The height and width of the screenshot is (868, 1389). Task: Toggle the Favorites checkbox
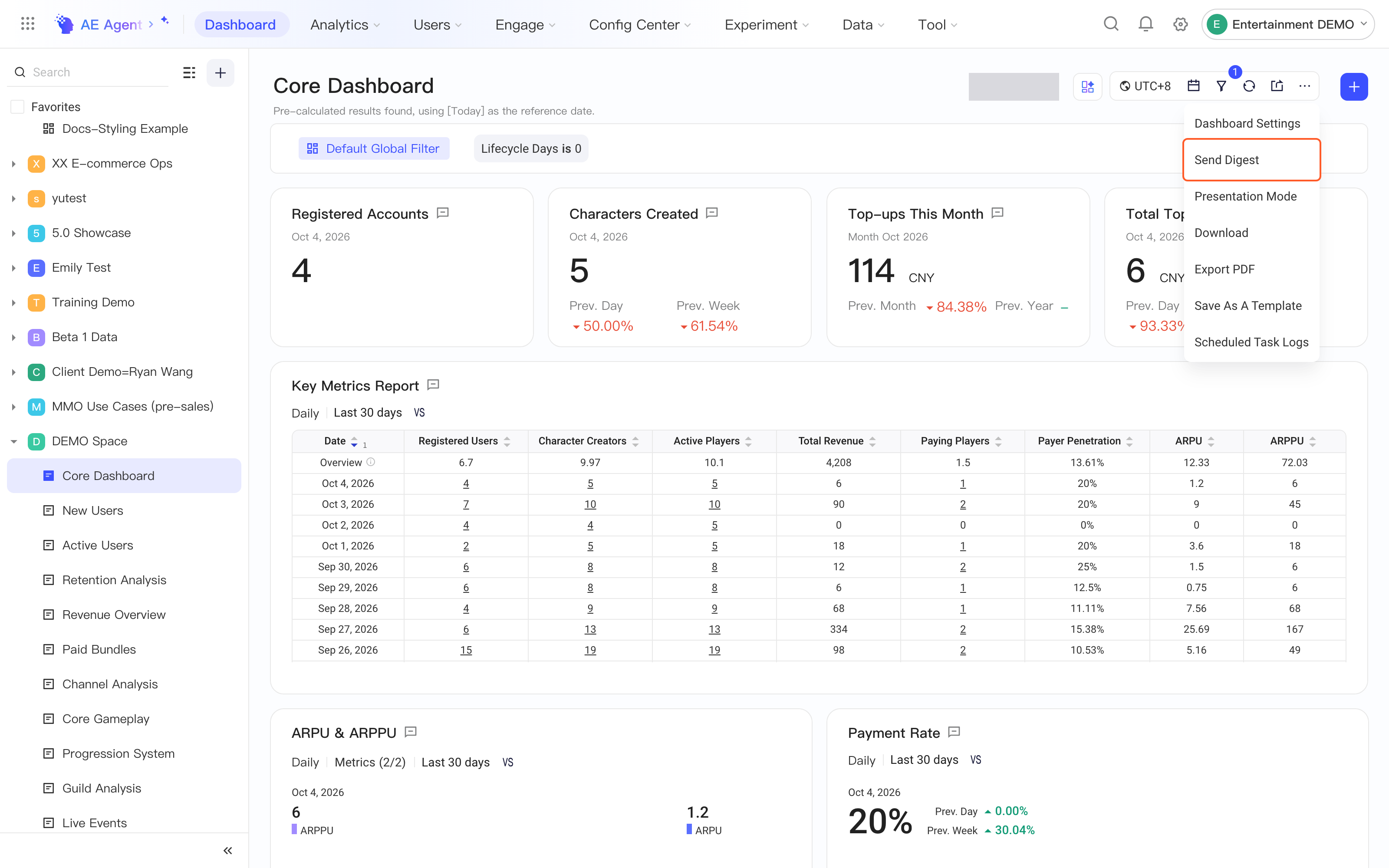[x=18, y=107]
